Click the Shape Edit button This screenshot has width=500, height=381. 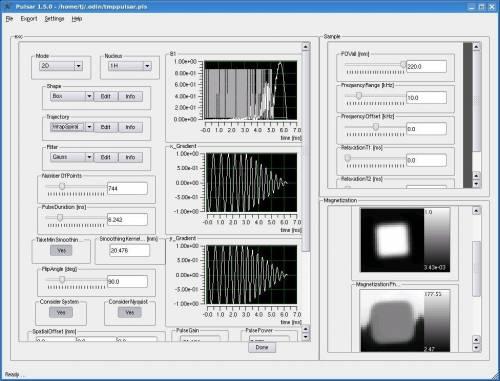(x=106, y=96)
